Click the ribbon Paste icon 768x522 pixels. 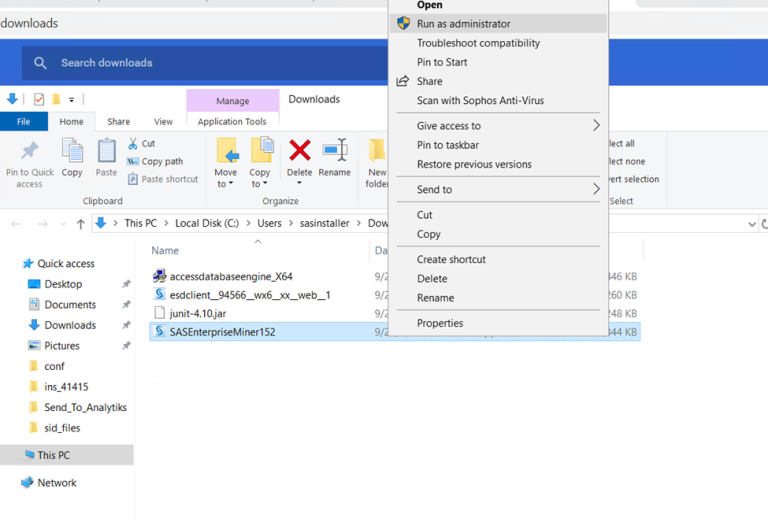point(106,150)
